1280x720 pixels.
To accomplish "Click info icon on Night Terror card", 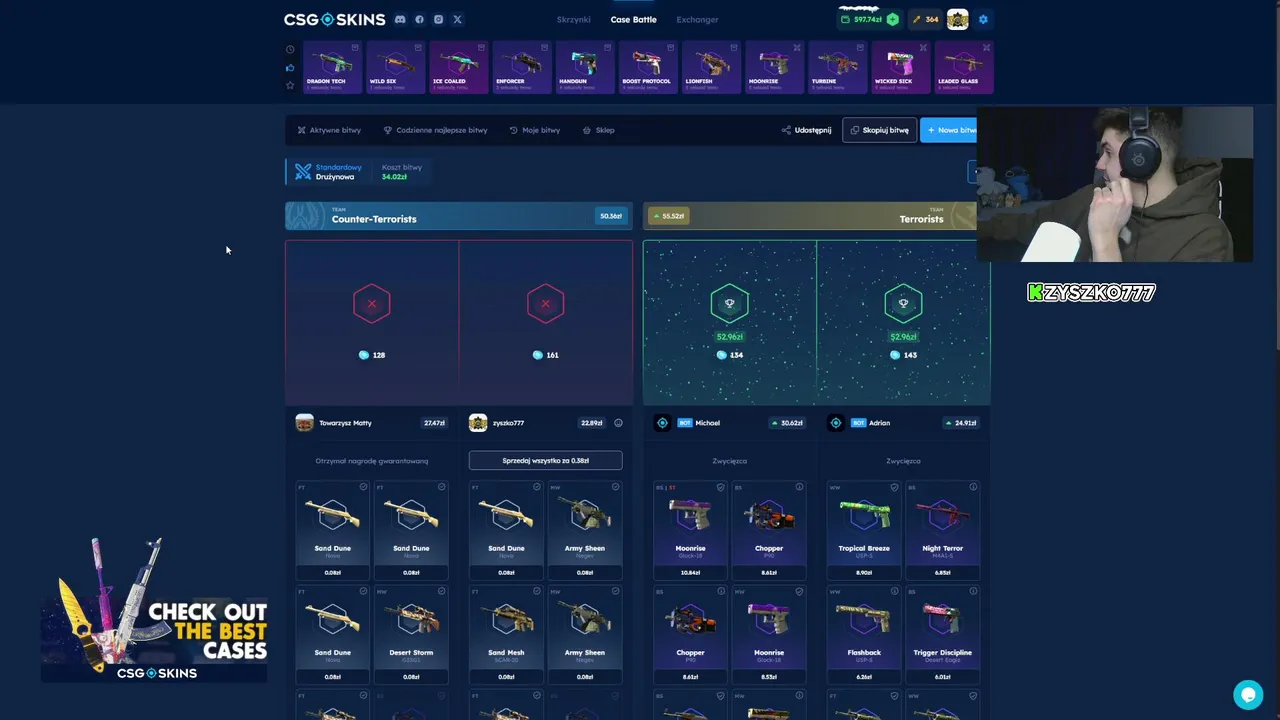I will (972, 487).
